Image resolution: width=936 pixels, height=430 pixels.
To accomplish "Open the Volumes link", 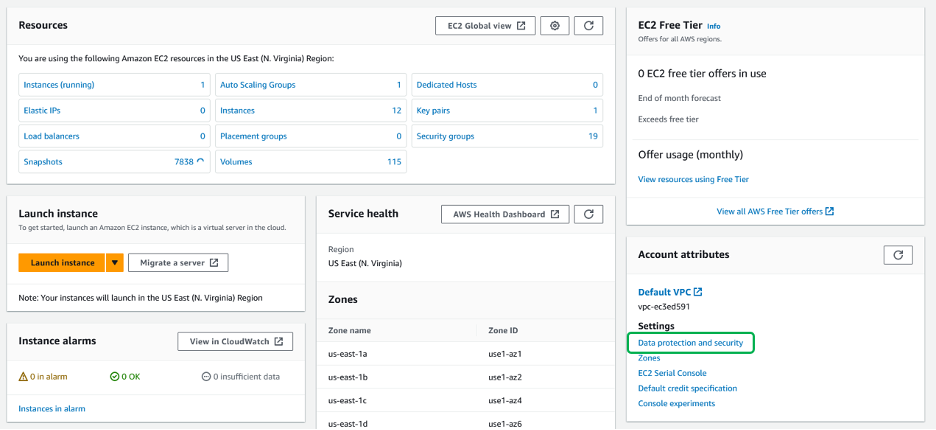I will [236, 162].
